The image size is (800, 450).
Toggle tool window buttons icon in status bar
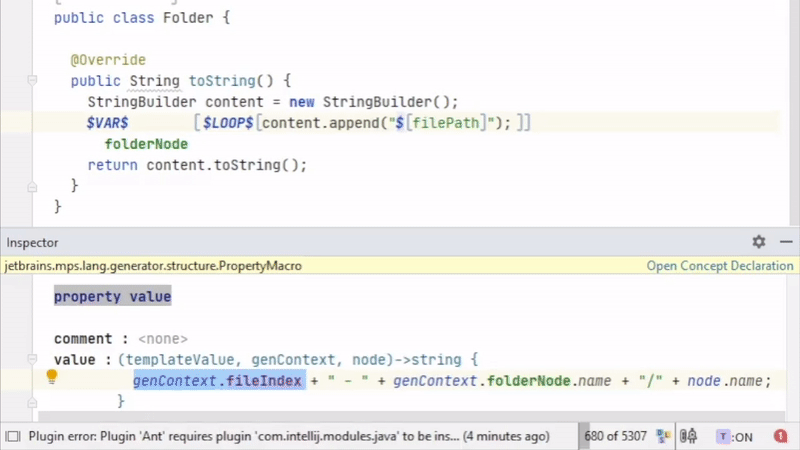click(x=13, y=436)
